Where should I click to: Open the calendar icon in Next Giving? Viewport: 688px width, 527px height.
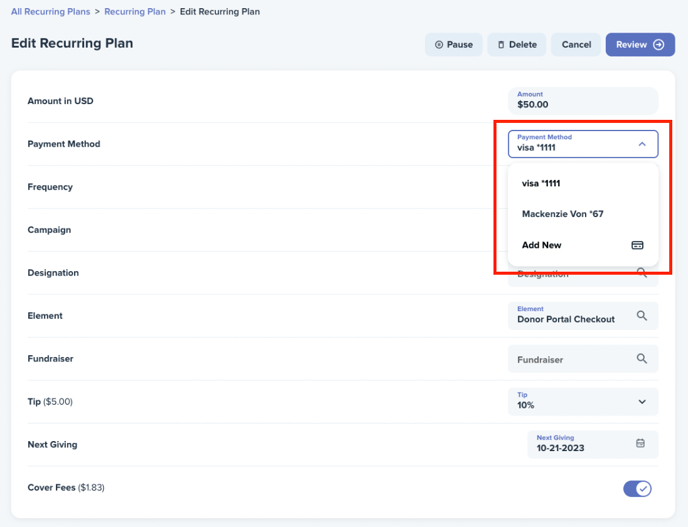tap(640, 443)
